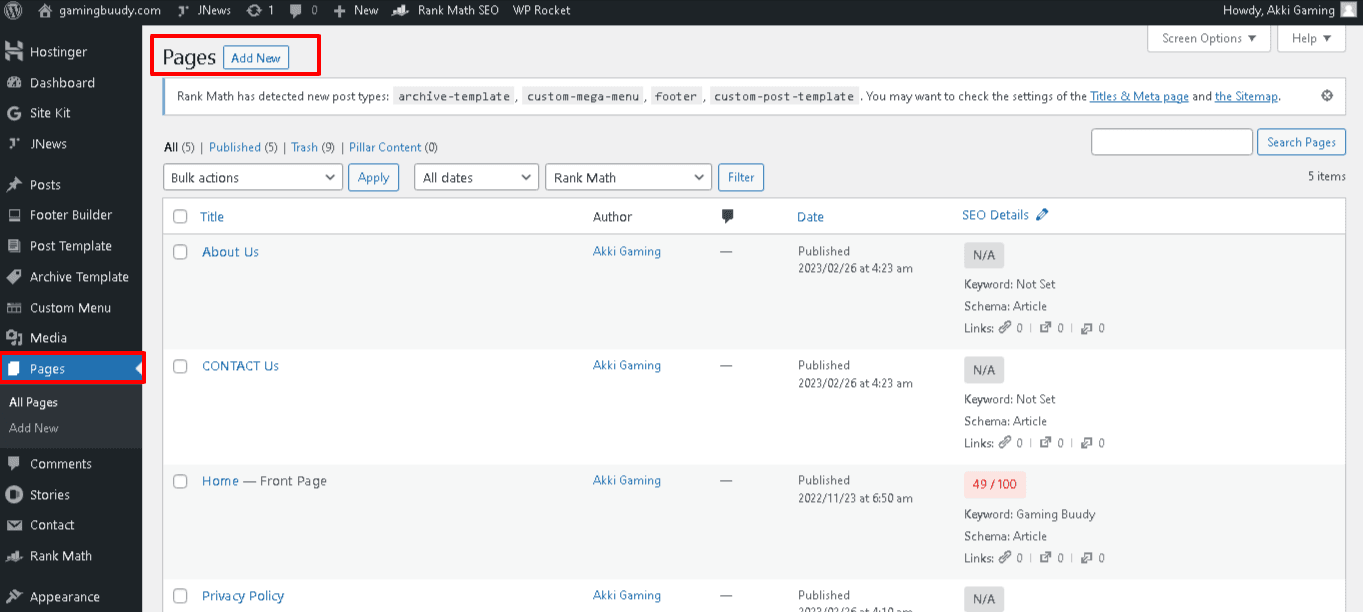Open the comments bubble icon in admin bar

coord(293,11)
